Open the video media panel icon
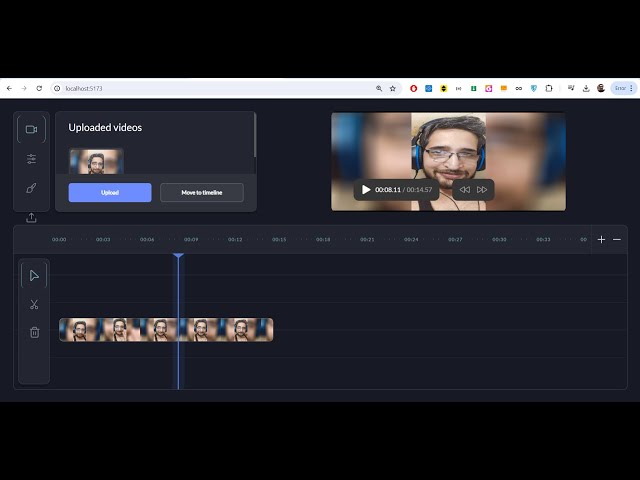 tap(31, 129)
